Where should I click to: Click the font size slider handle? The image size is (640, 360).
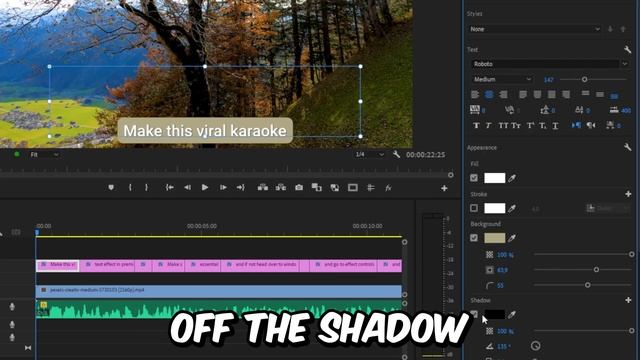click(584, 79)
